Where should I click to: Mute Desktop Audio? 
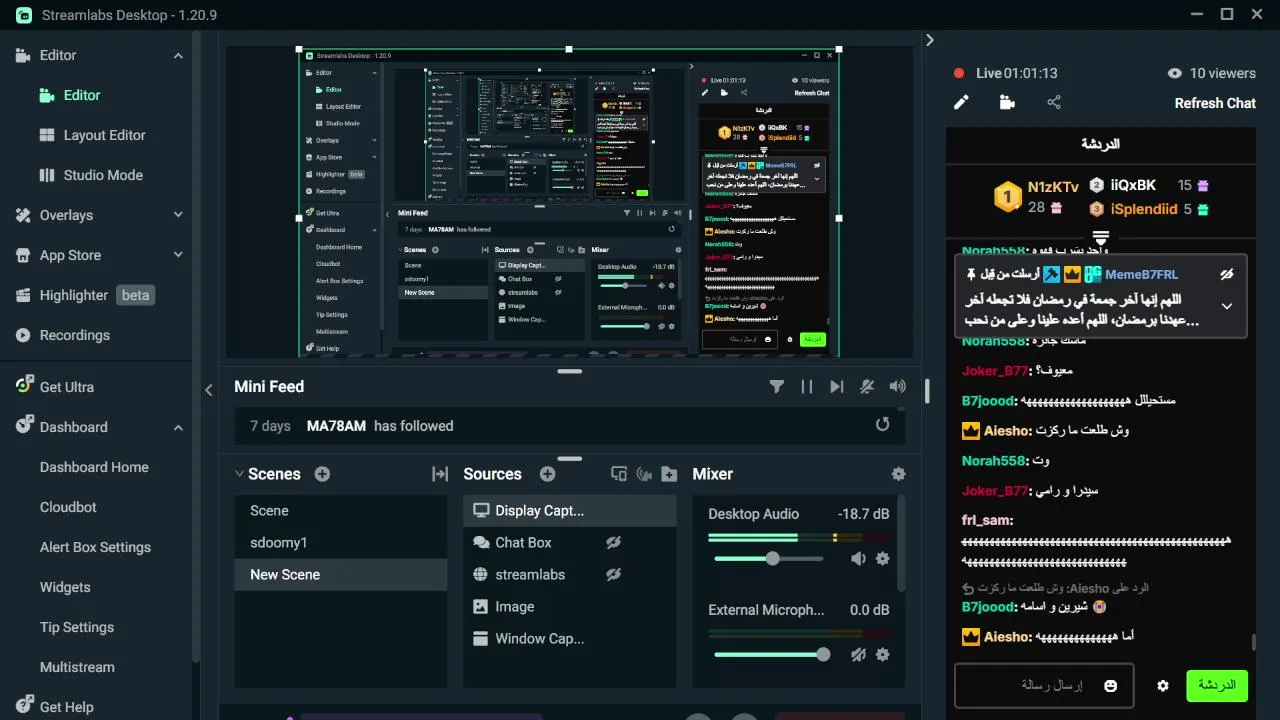[x=858, y=559]
